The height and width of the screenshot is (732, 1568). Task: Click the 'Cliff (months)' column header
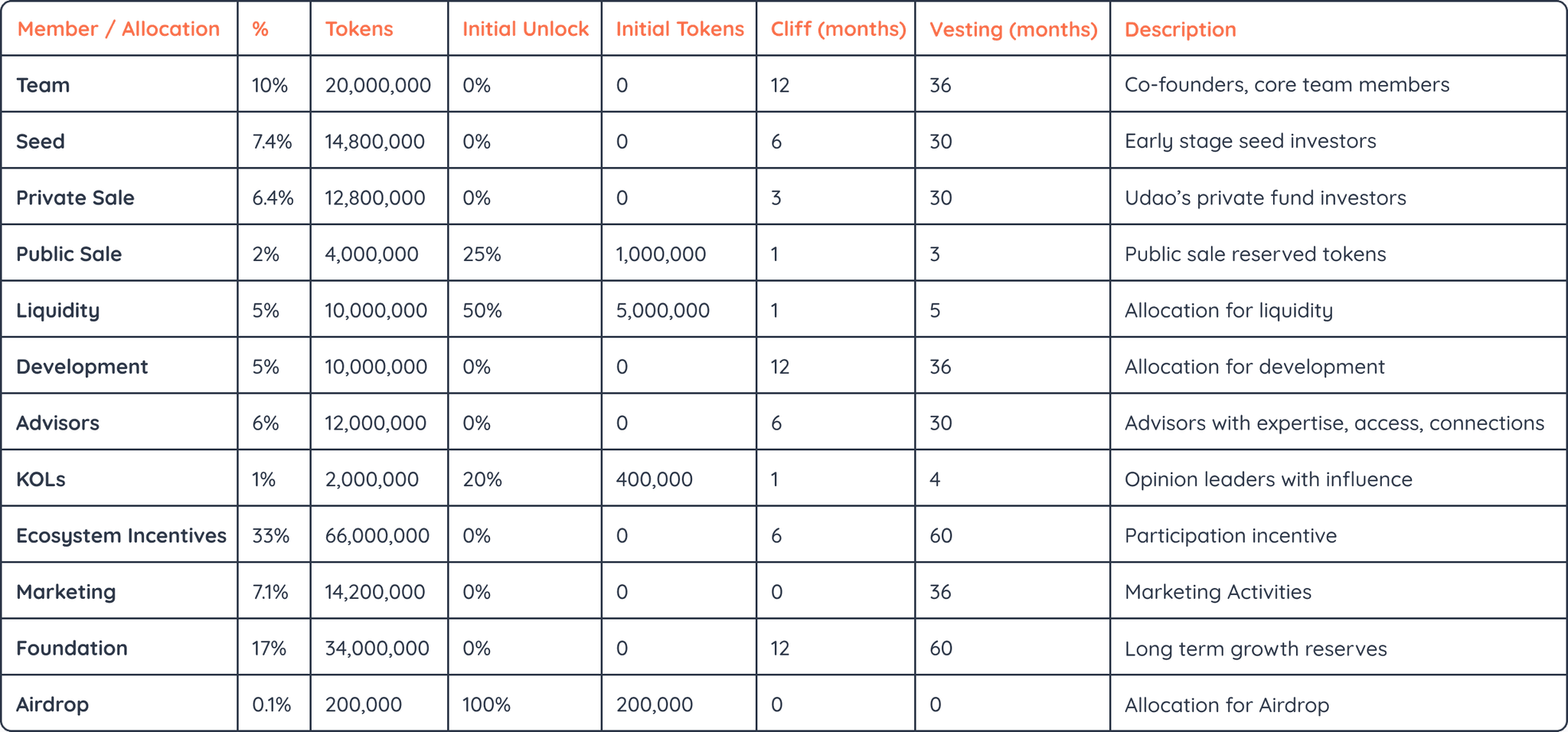coord(838,29)
